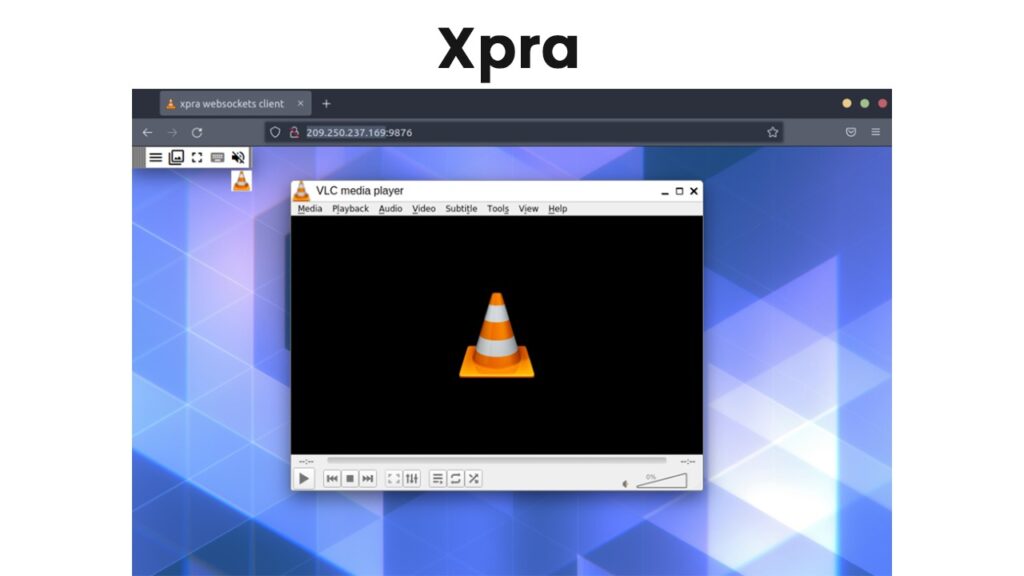This screenshot has width=1024, height=576.
Task: Click the VLC remaining time label
Action: (688, 462)
